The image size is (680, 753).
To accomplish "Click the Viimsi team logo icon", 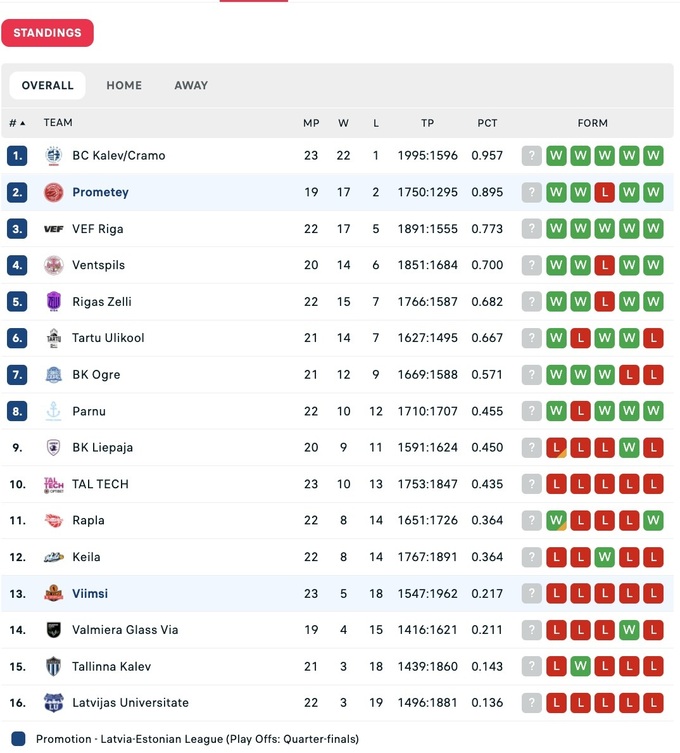I will (53, 593).
